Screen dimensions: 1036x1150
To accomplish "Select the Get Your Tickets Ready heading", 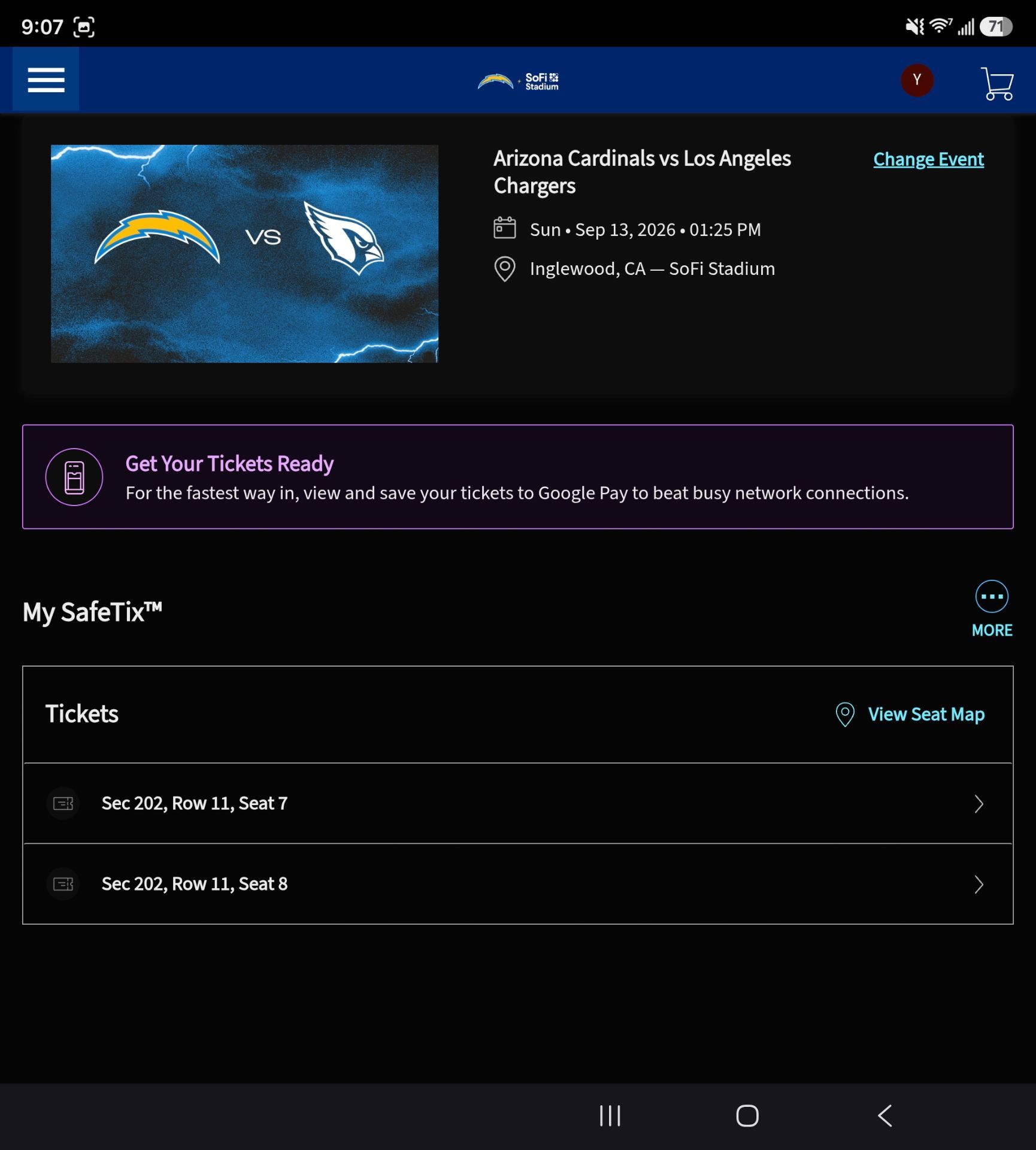I will click(229, 464).
